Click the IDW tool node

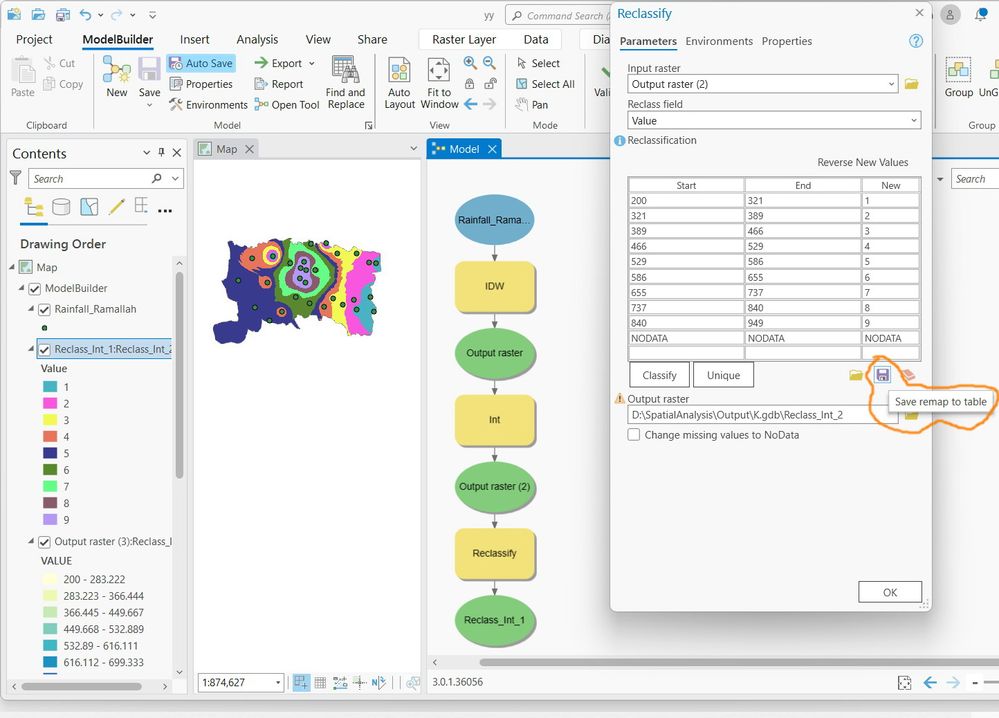[494, 287]
